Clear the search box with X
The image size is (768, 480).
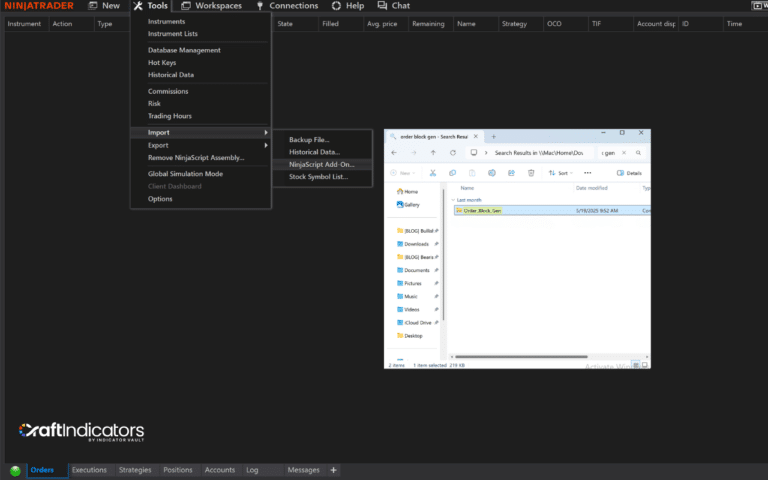pos(624,153)
